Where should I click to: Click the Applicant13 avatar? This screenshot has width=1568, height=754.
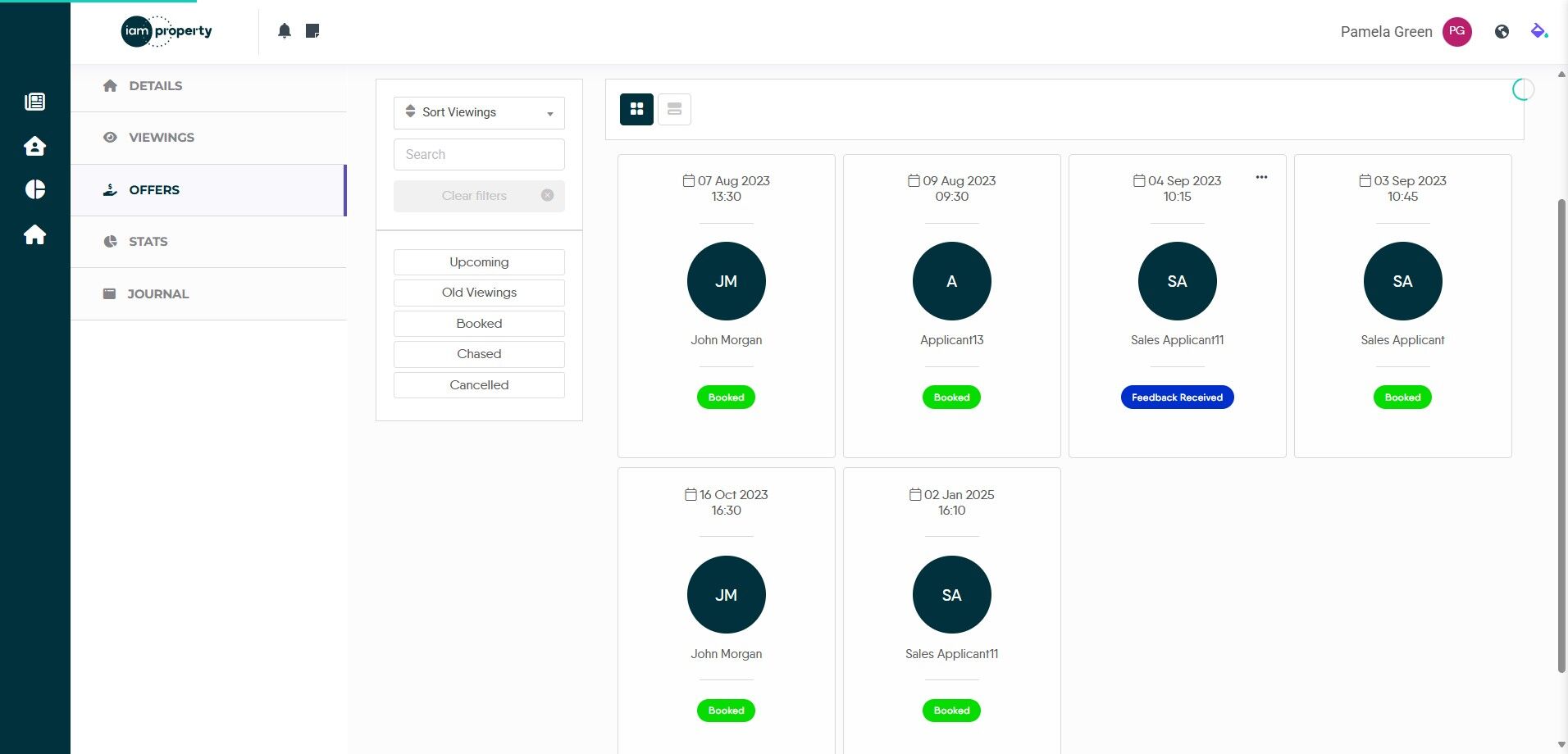[952, 281]
